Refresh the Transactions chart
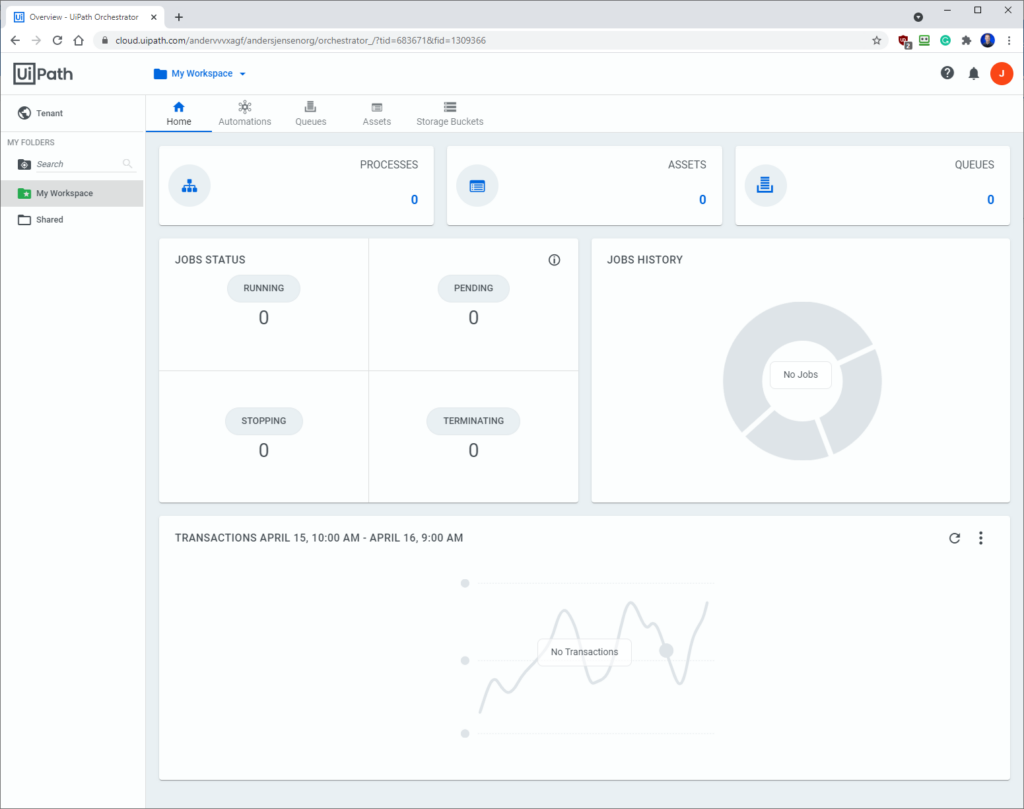Screen dimensions: 1024x809 (955, 538)
